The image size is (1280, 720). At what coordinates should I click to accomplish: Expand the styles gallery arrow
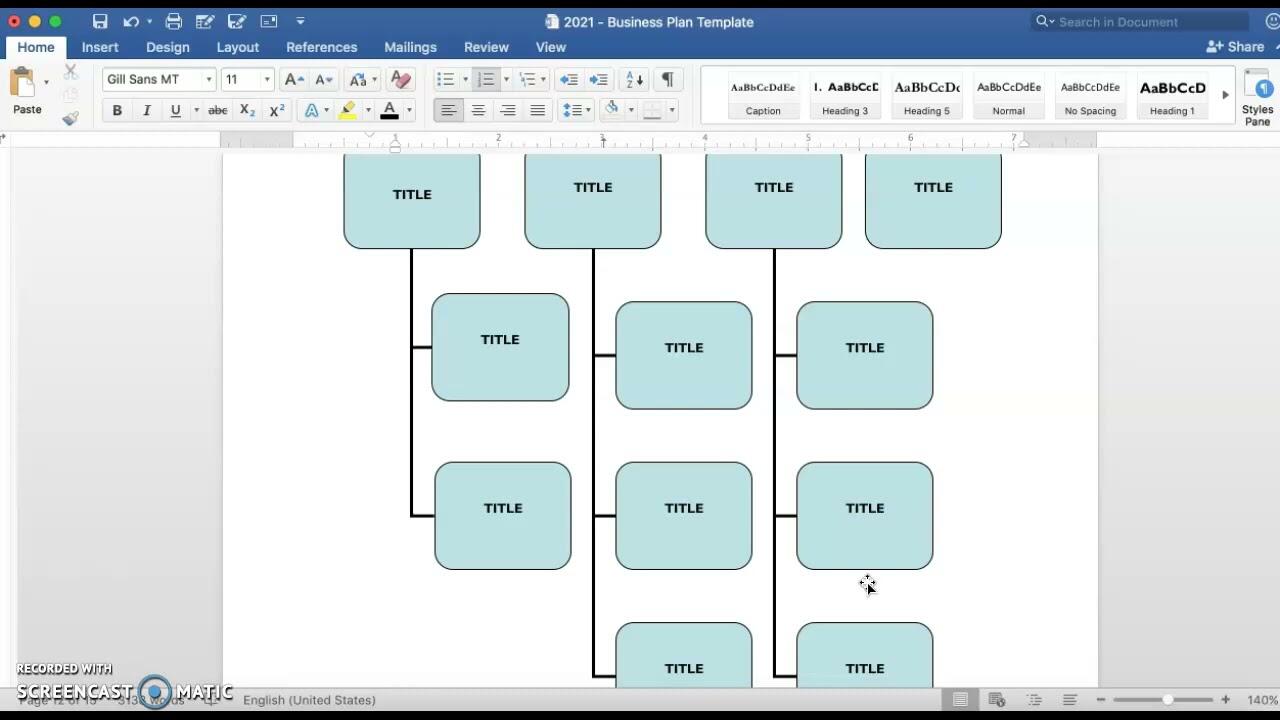click(1225, 95)
